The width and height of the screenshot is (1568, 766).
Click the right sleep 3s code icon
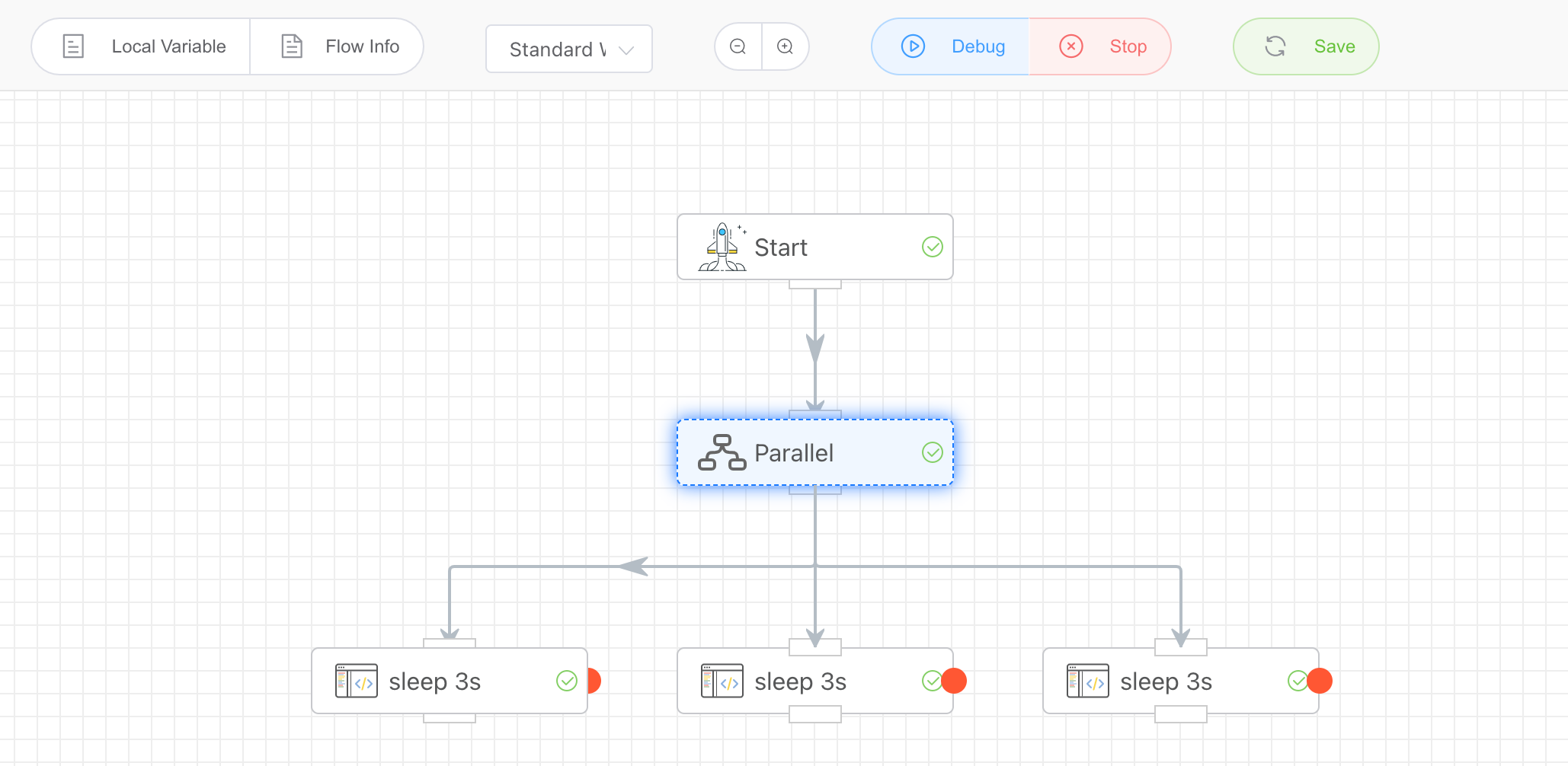coord(1087,681)
